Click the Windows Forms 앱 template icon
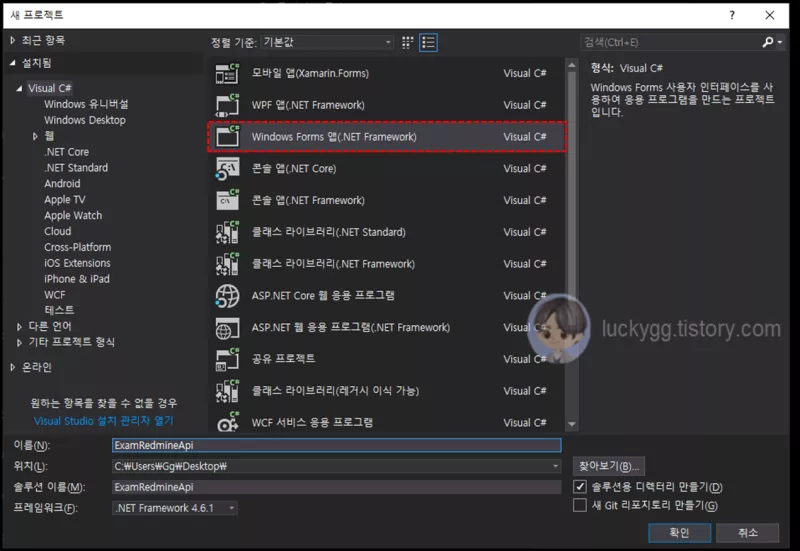 click(x=227, y=137)
